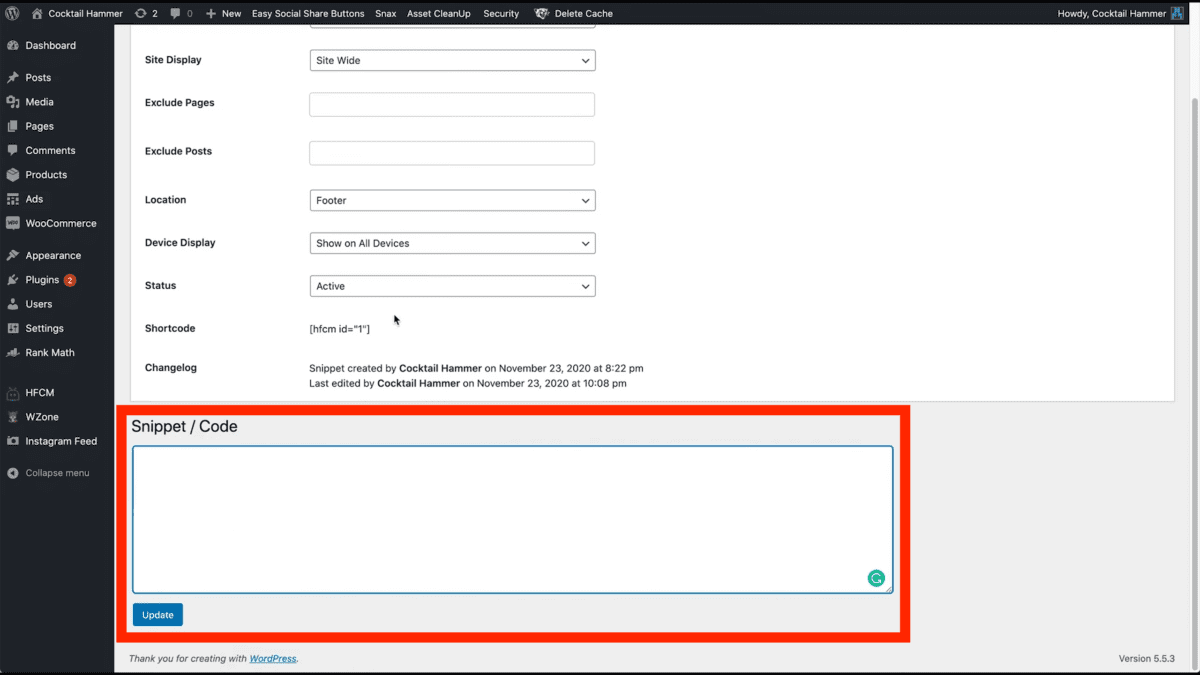Screen dimensions: 1200x675
Task: Open the Site Display dropdown
Action: coord(452,60)
